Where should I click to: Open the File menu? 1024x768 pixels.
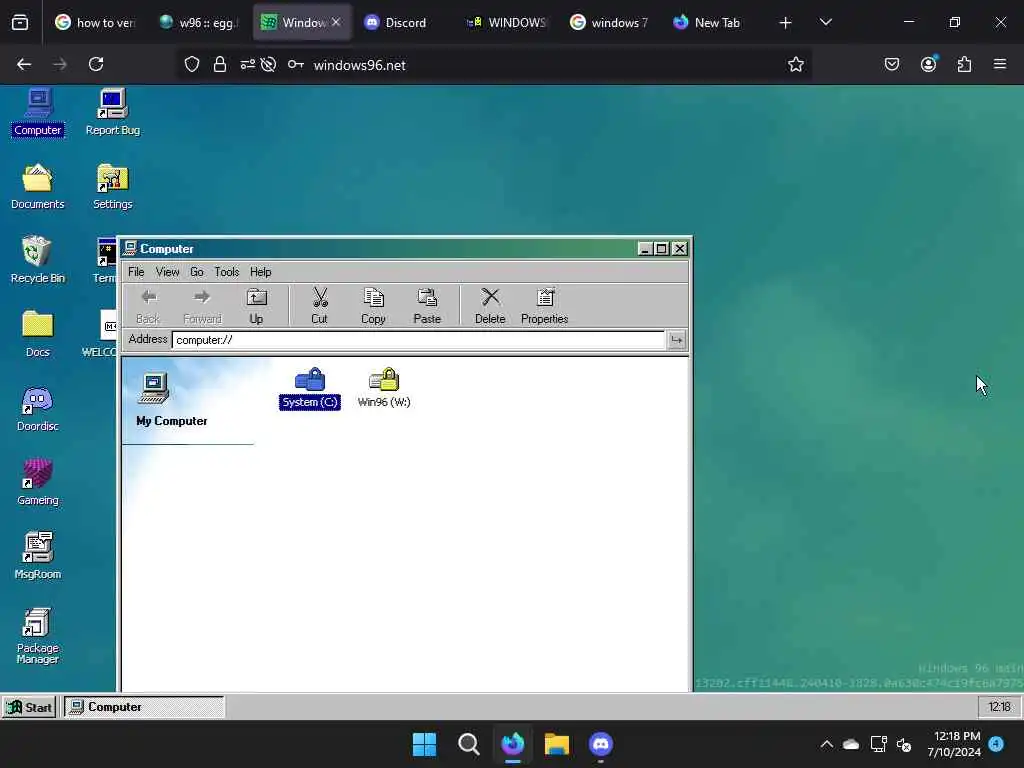click(x=136, y=272)
